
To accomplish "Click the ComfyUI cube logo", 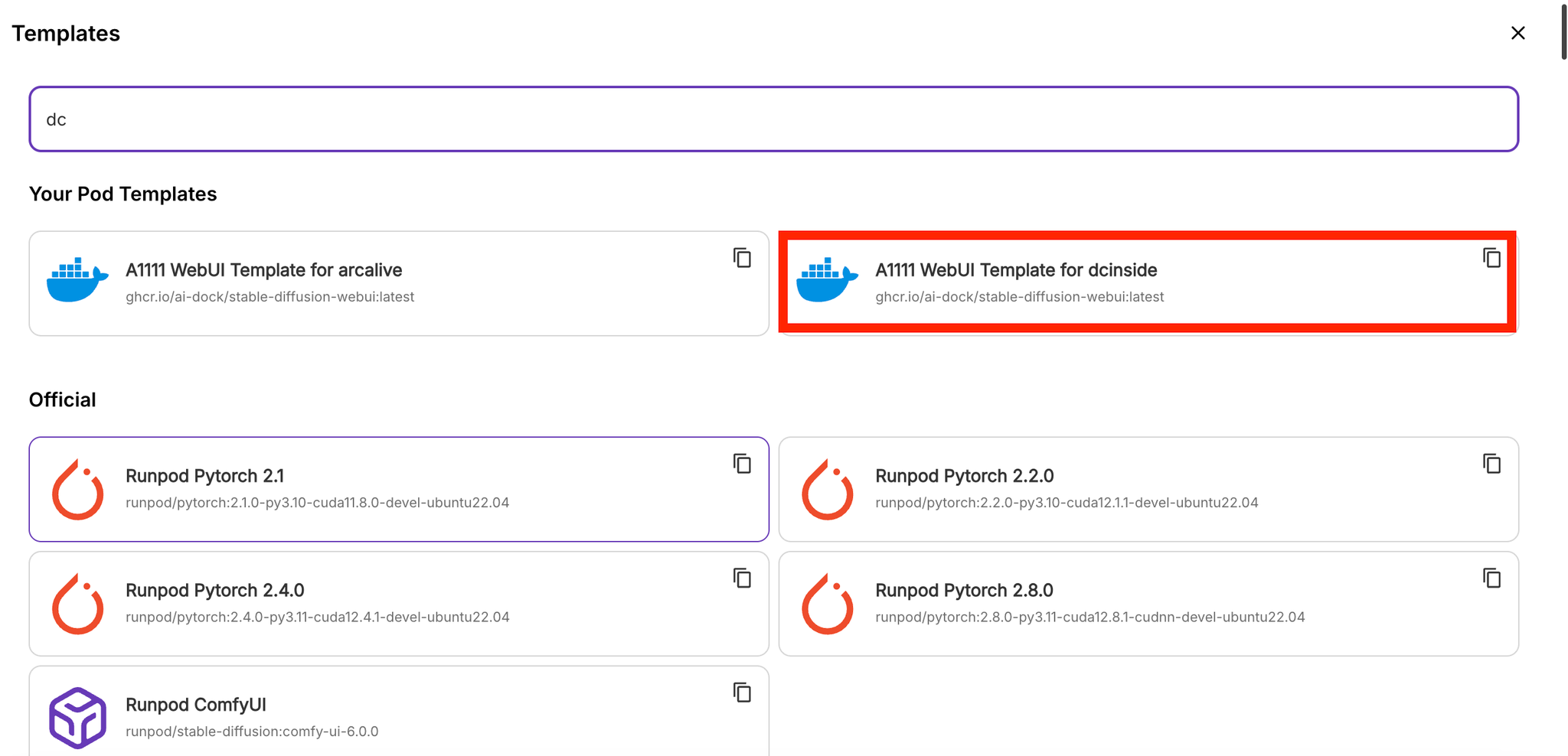I will click(x=77, y=718).
